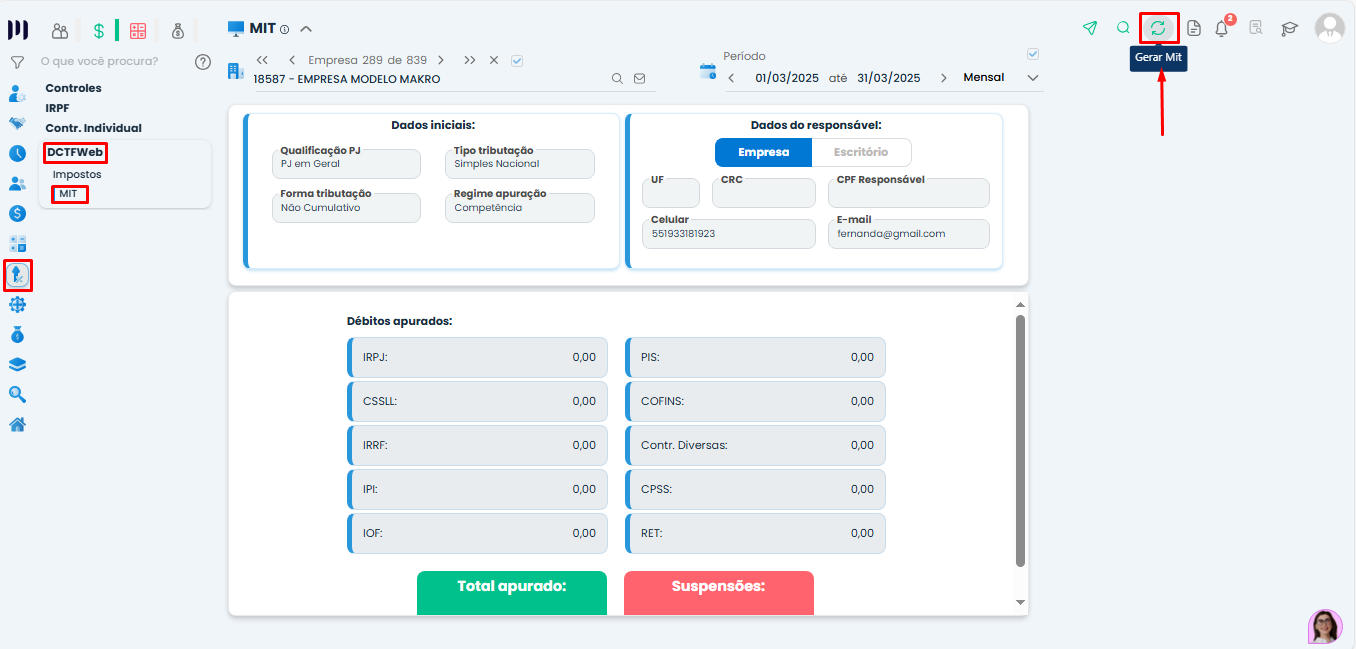Image resolution: width=1356 pixels, height=649 pixels.
Task: Click the home icon in left sidebar
Action: (17, 424)
